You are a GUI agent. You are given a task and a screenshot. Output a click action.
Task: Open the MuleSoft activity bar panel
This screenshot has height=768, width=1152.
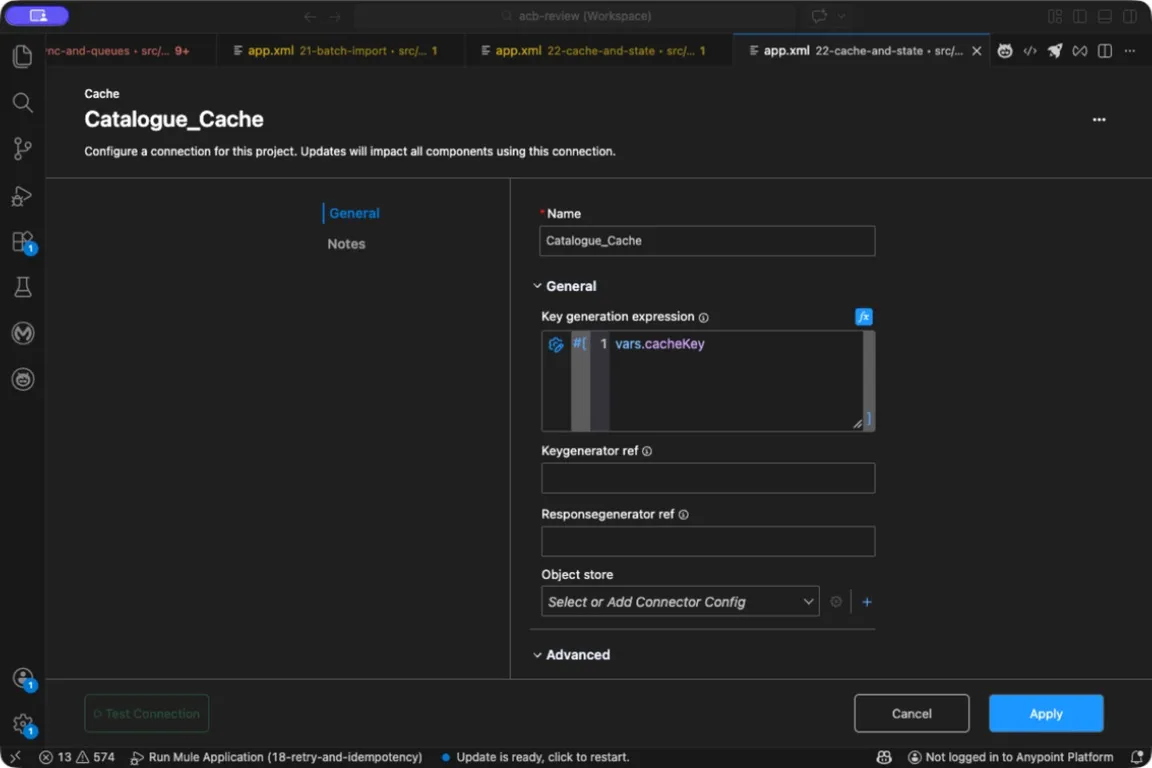tap(23, 334)
